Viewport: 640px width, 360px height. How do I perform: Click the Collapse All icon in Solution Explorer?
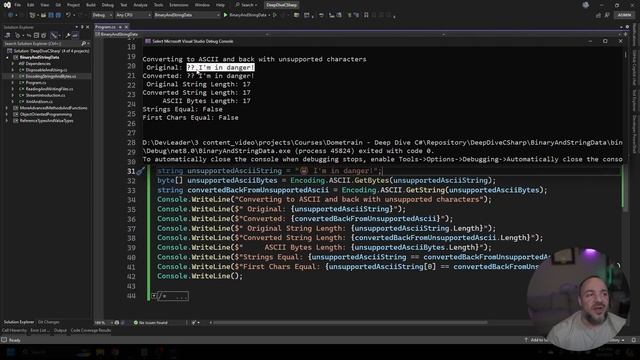36,36
